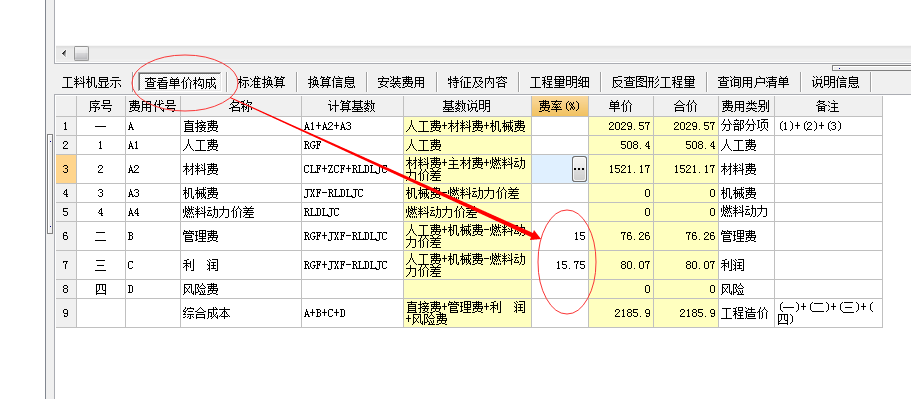Click the 名称 column header

241,106
